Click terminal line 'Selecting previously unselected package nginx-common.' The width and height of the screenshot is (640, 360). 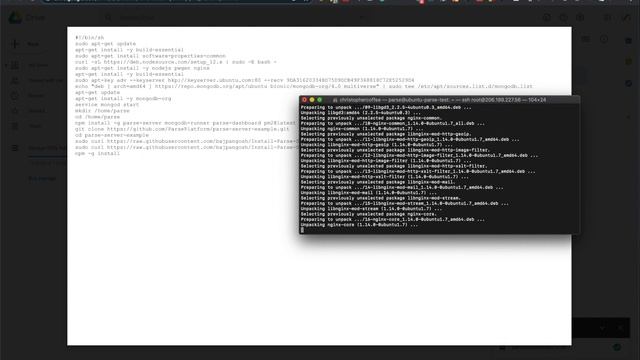(371, 118)
